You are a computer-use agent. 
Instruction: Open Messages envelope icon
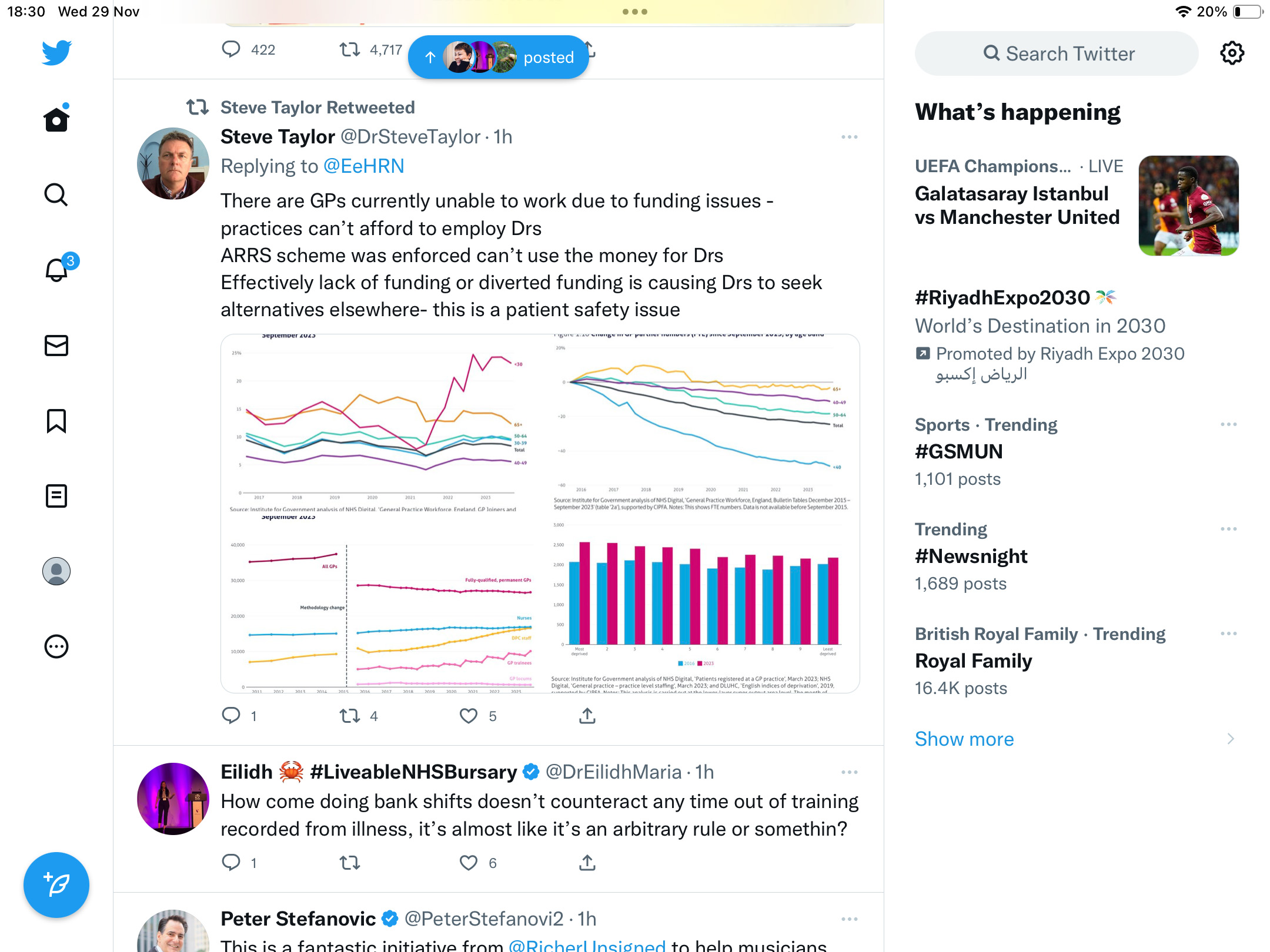tap(56, 346)
